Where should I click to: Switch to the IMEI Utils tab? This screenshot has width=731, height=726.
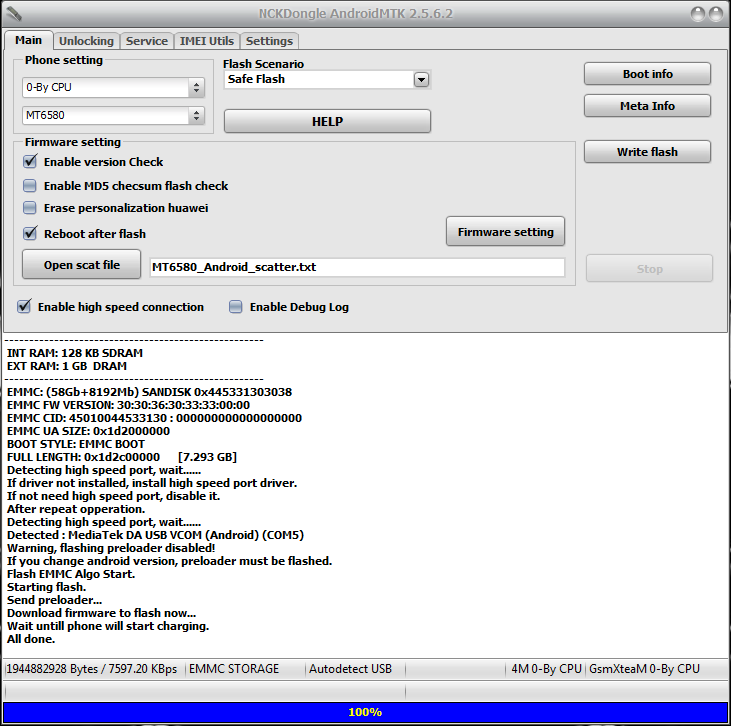click(207, 41)
